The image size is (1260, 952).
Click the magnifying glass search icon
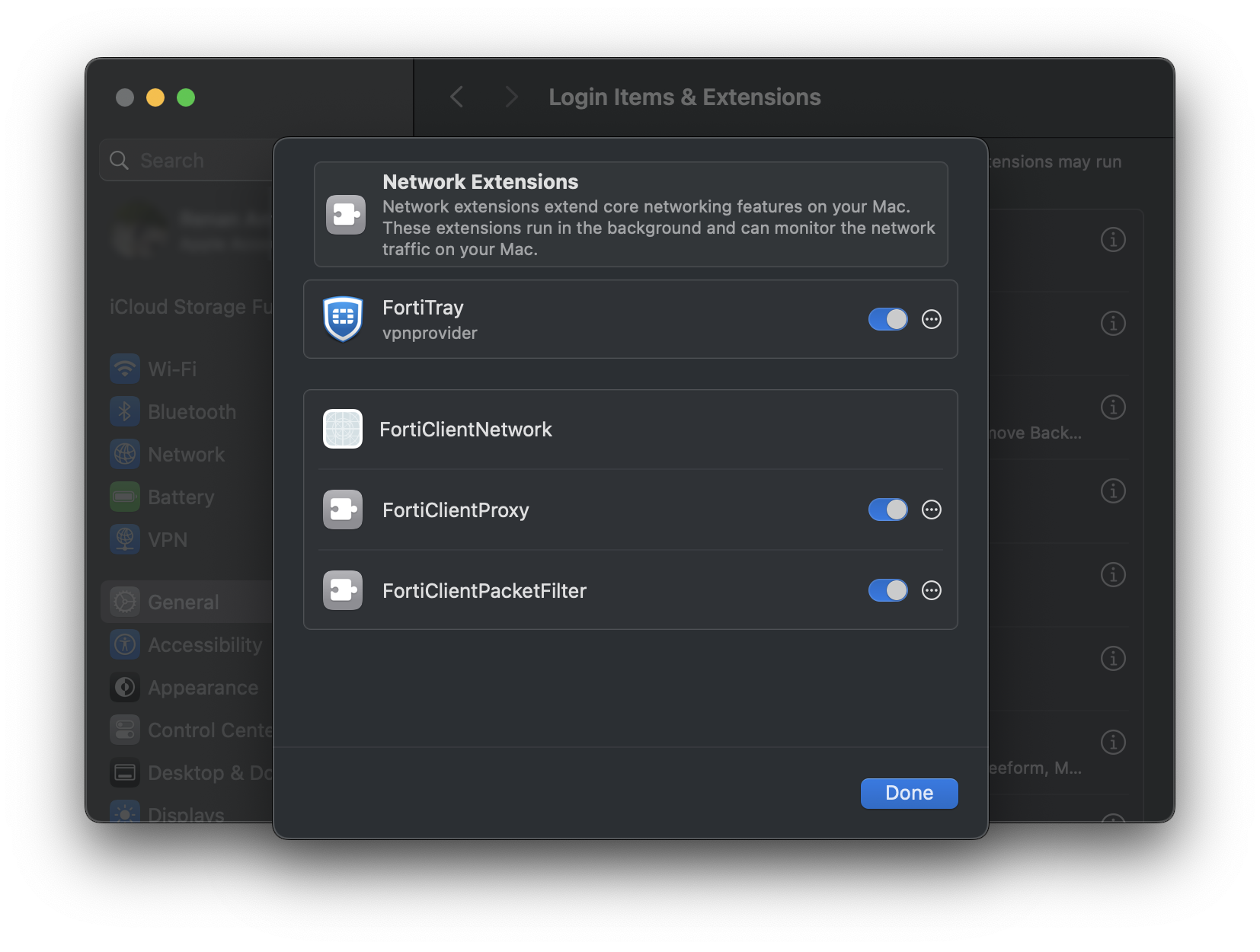pyautogui.click(x=119, y=160)
